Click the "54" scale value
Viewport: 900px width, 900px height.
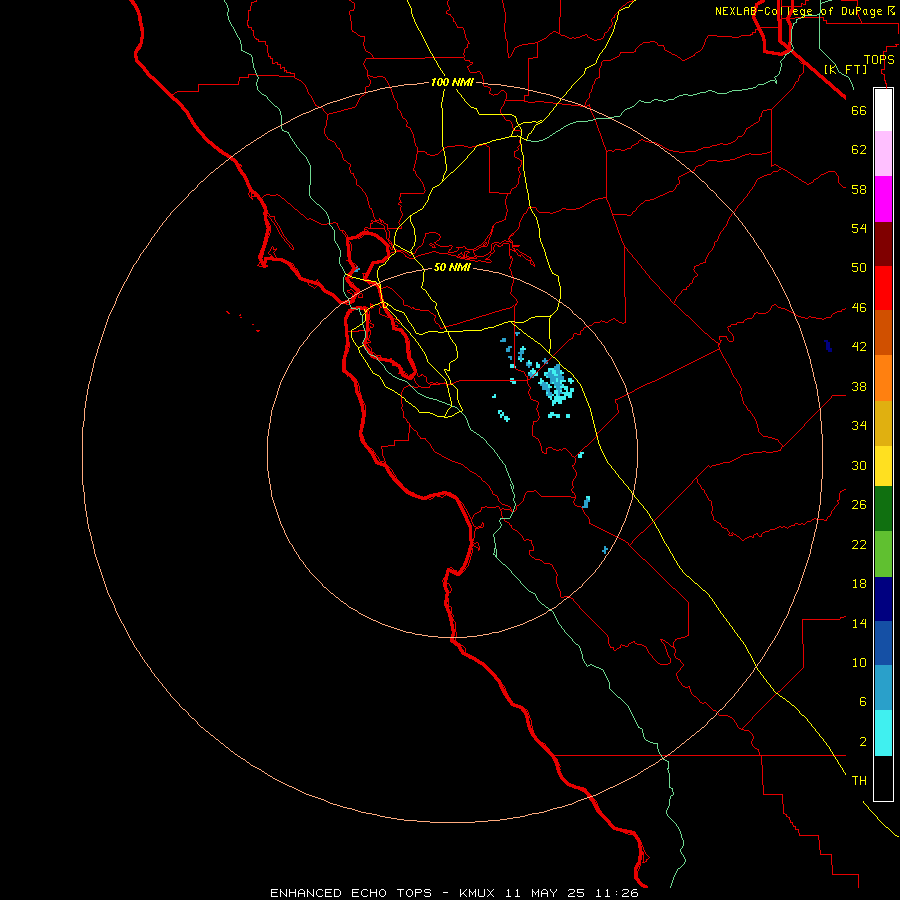point(859,228)
